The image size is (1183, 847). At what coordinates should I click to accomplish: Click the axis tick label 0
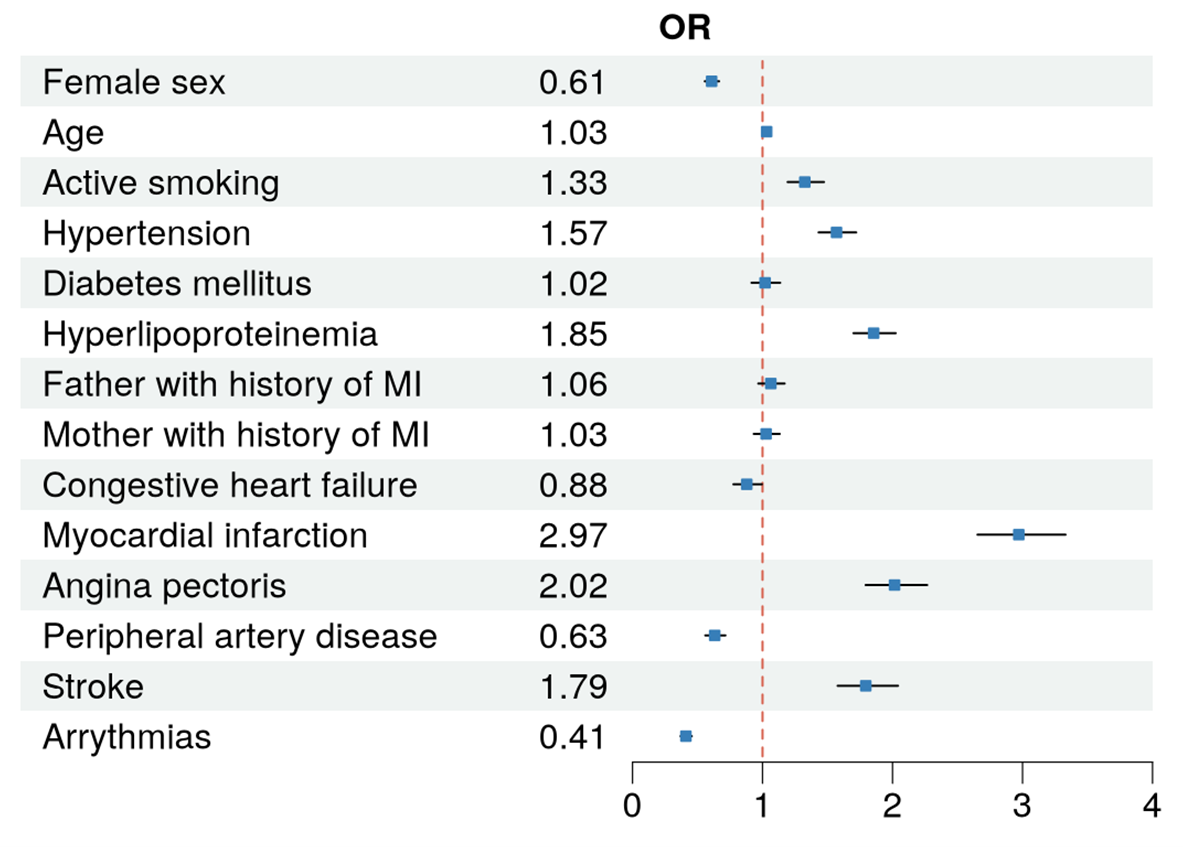pos(632,806)
